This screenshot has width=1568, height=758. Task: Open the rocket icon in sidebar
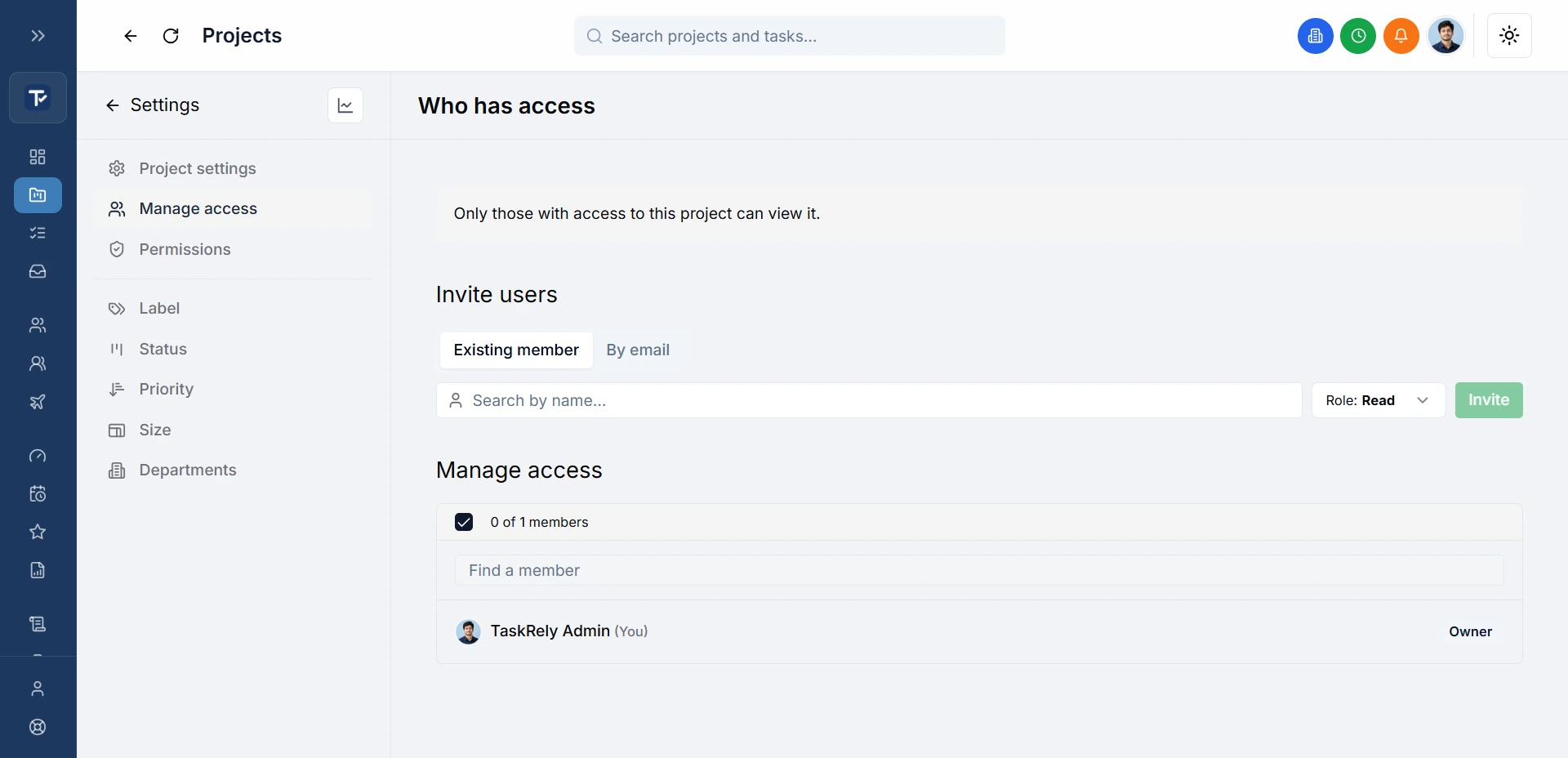38,402
